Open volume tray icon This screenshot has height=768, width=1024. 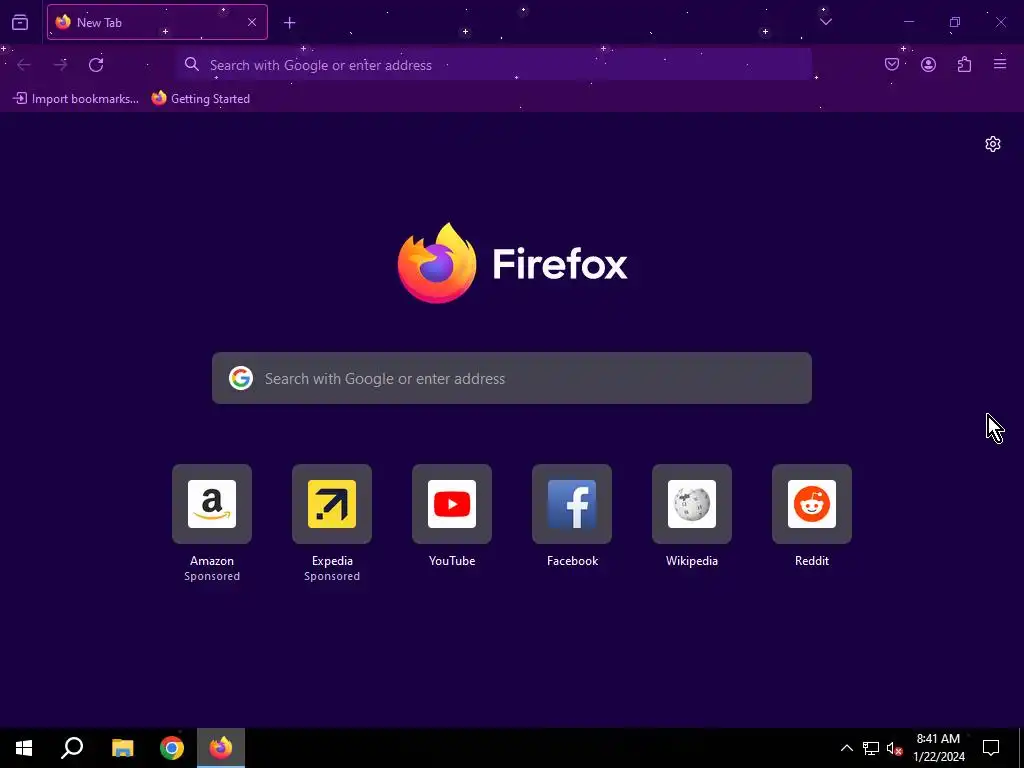(x=894, y=748)
